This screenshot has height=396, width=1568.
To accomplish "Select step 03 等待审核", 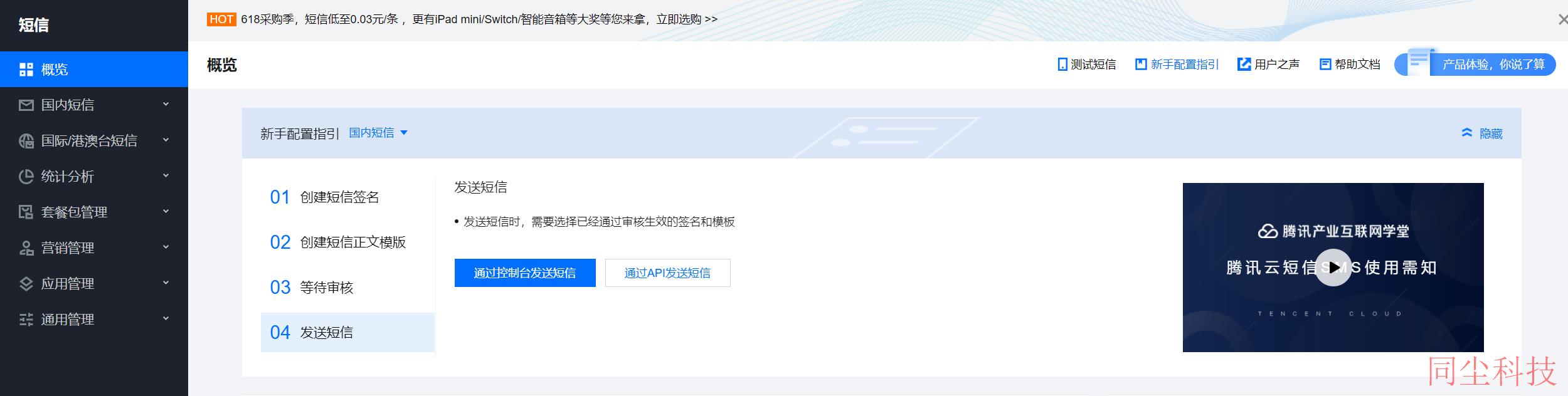I will coord(347,288).
